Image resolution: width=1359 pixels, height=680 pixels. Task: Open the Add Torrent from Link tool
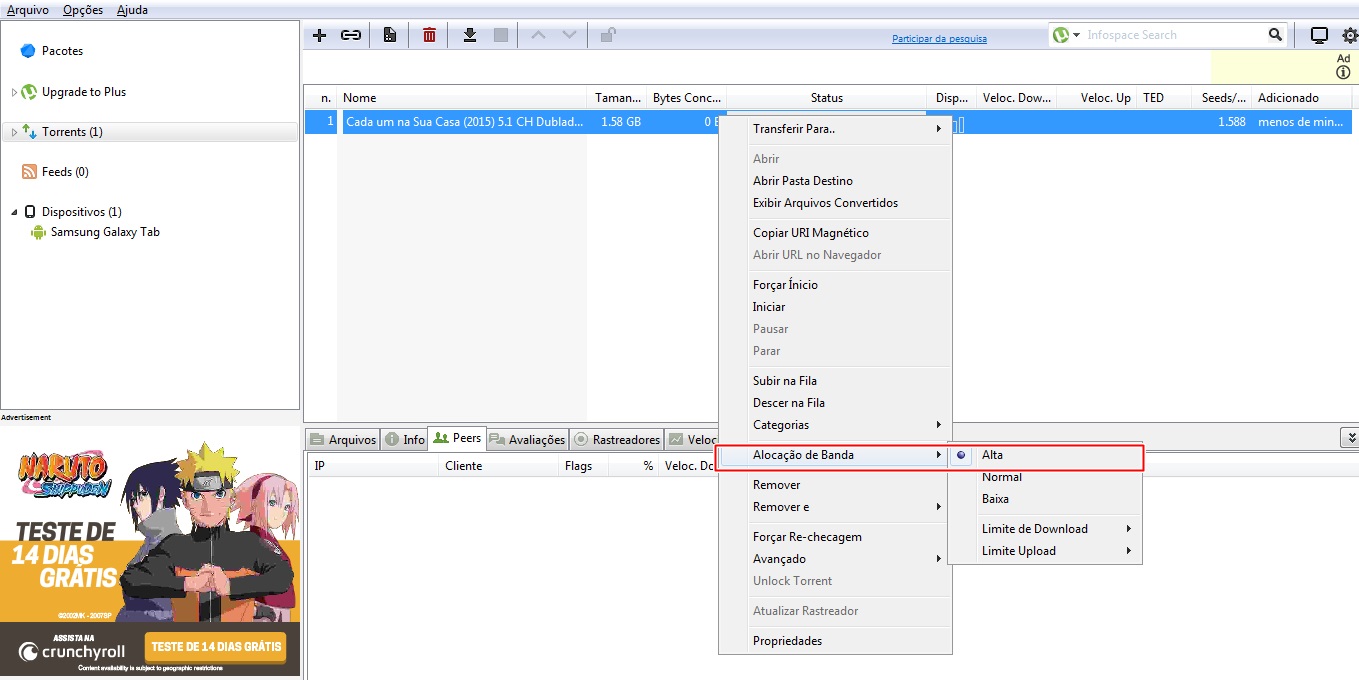(350, 34)
